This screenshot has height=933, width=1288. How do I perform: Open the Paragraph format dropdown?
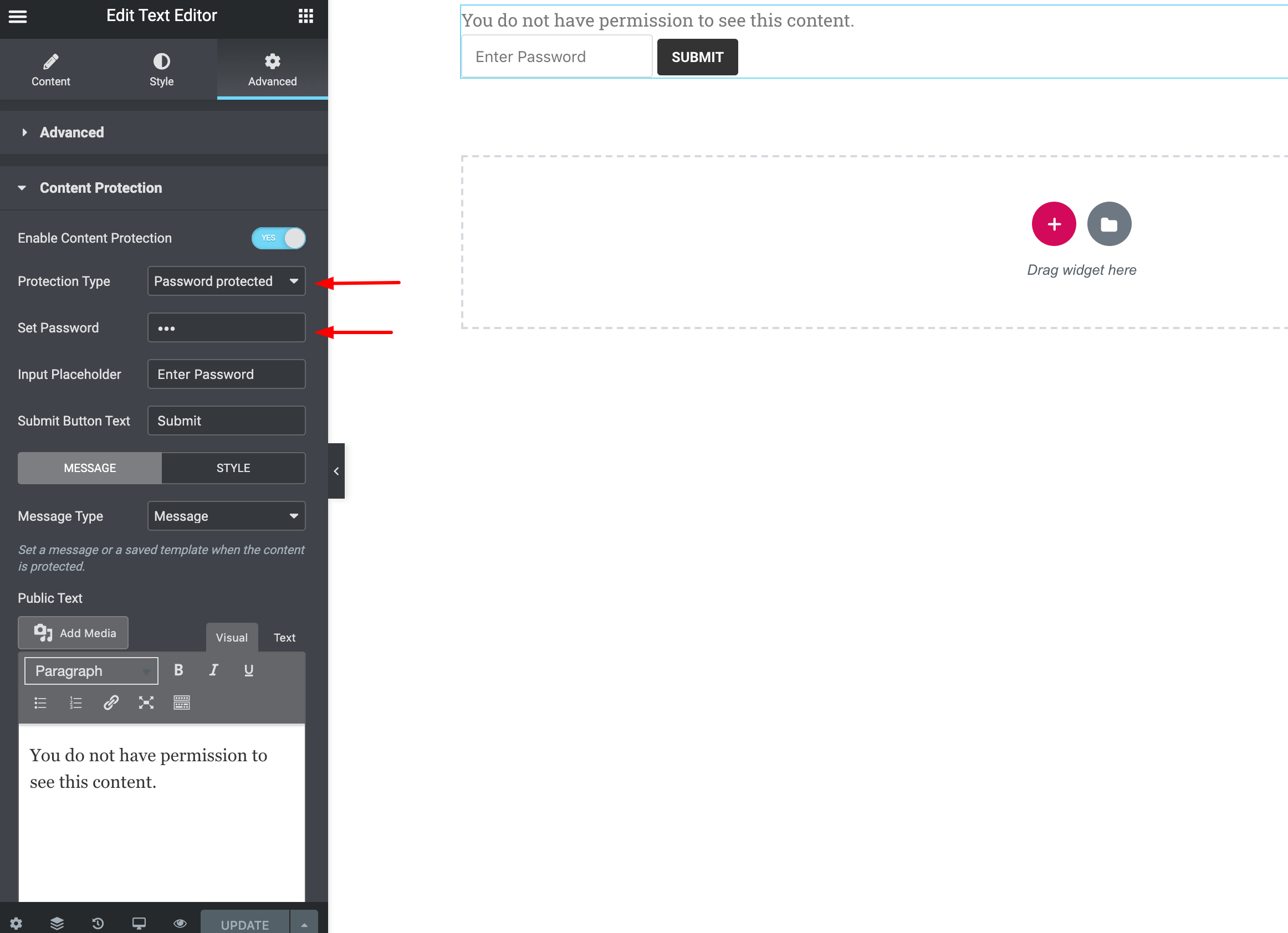tap(90, 670)
